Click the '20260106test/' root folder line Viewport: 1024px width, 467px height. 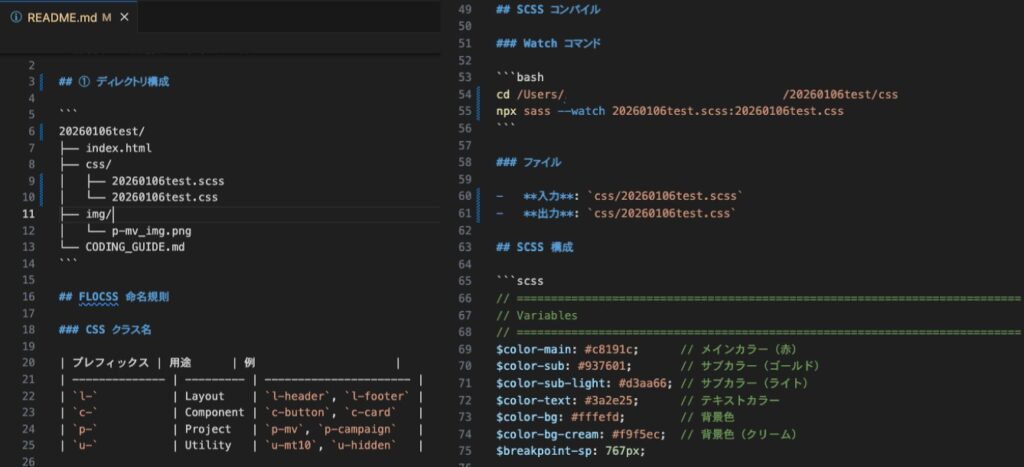(102, 131)
